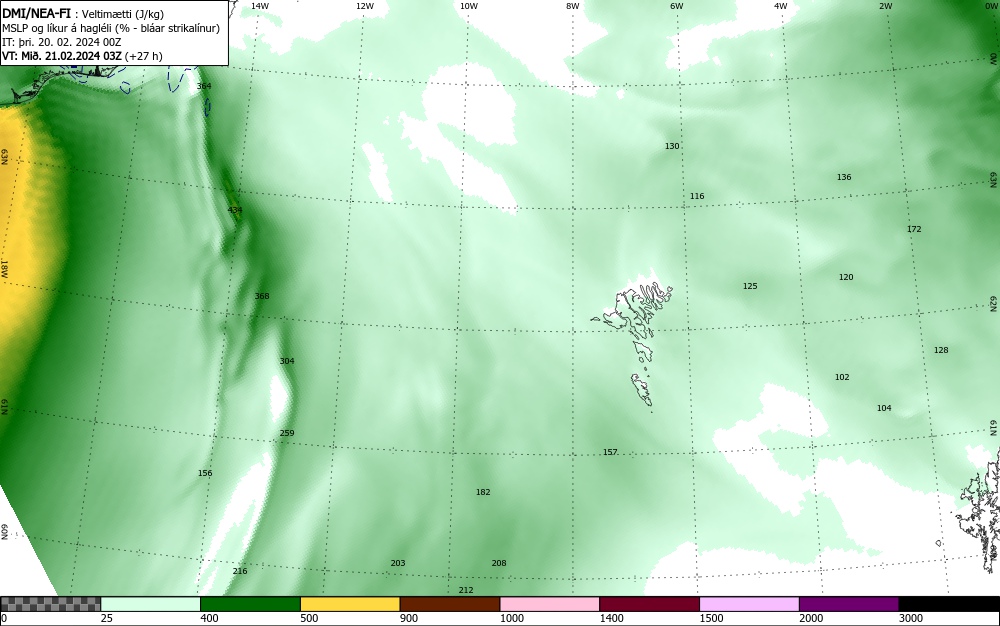This screenshot has width=1000, height=626.
Task: Click the map value 434
Action: pyautogui.click(x=235, y=210)
